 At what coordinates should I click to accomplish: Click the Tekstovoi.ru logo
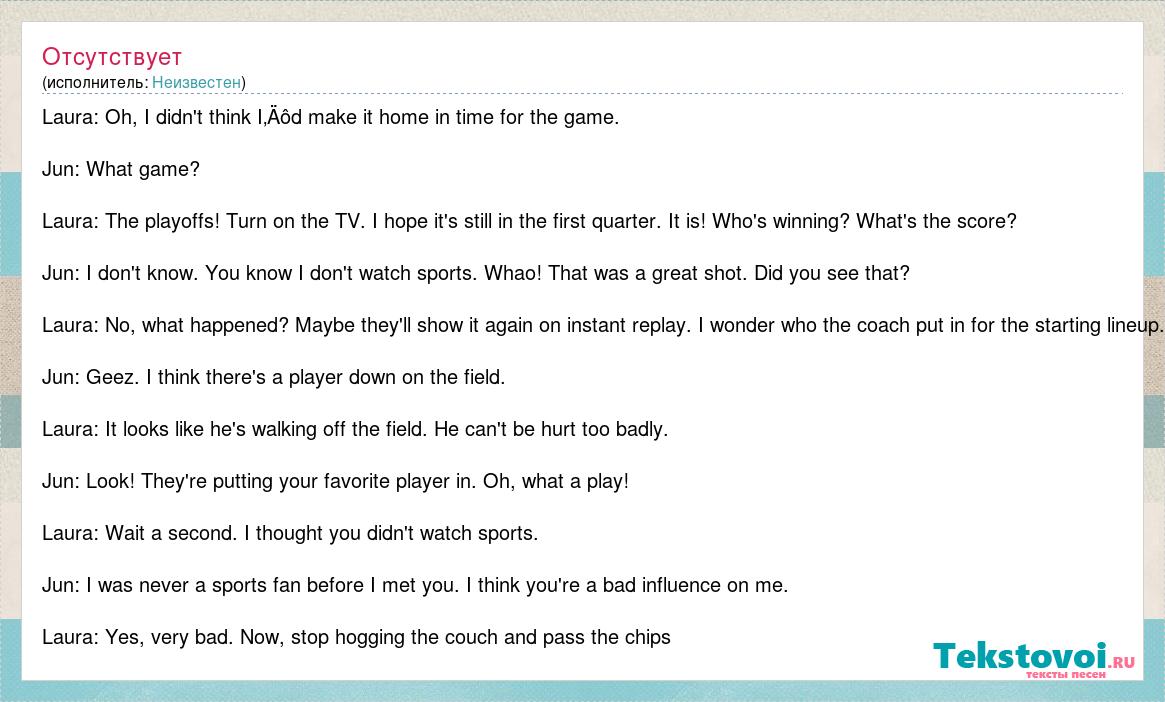[x=1033, y=659]
